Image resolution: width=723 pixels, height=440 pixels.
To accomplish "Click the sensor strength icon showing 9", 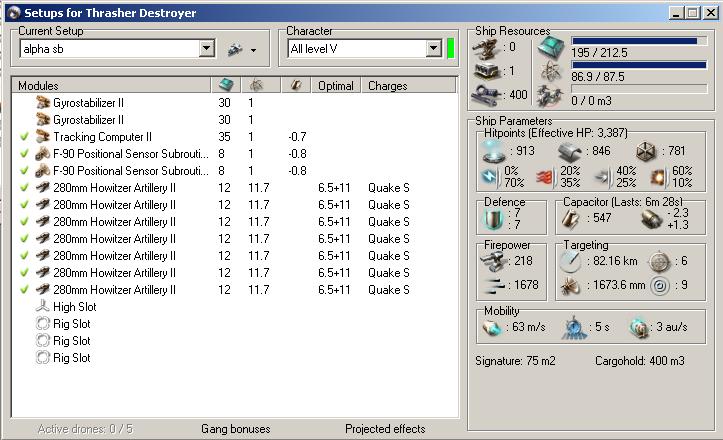I will click(659, 286).
